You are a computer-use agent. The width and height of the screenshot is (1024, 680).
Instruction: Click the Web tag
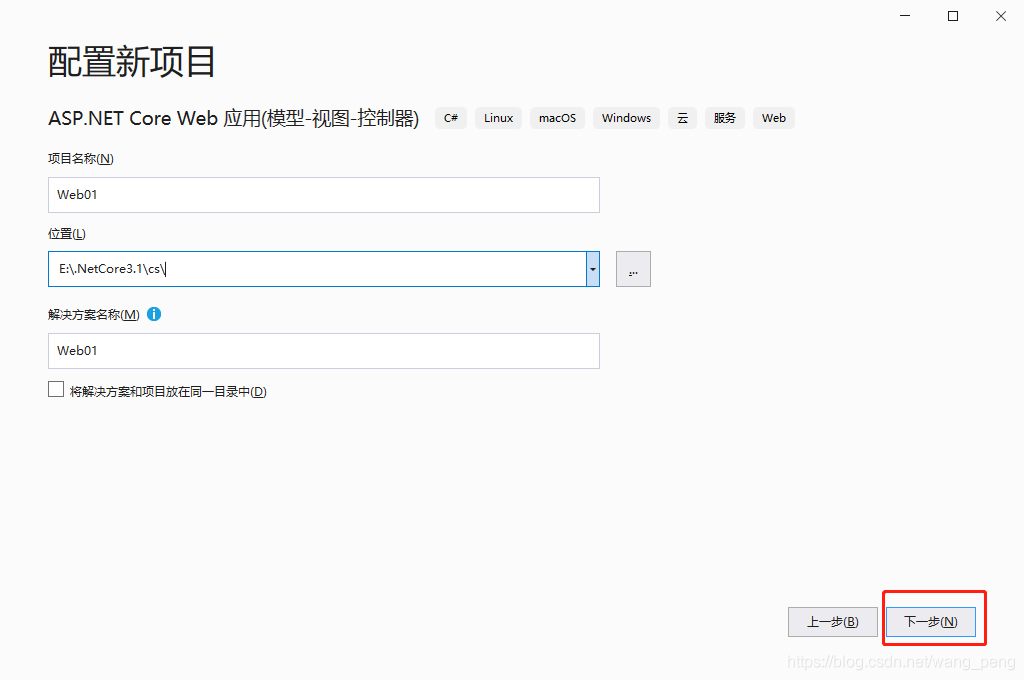pos(774,118)
